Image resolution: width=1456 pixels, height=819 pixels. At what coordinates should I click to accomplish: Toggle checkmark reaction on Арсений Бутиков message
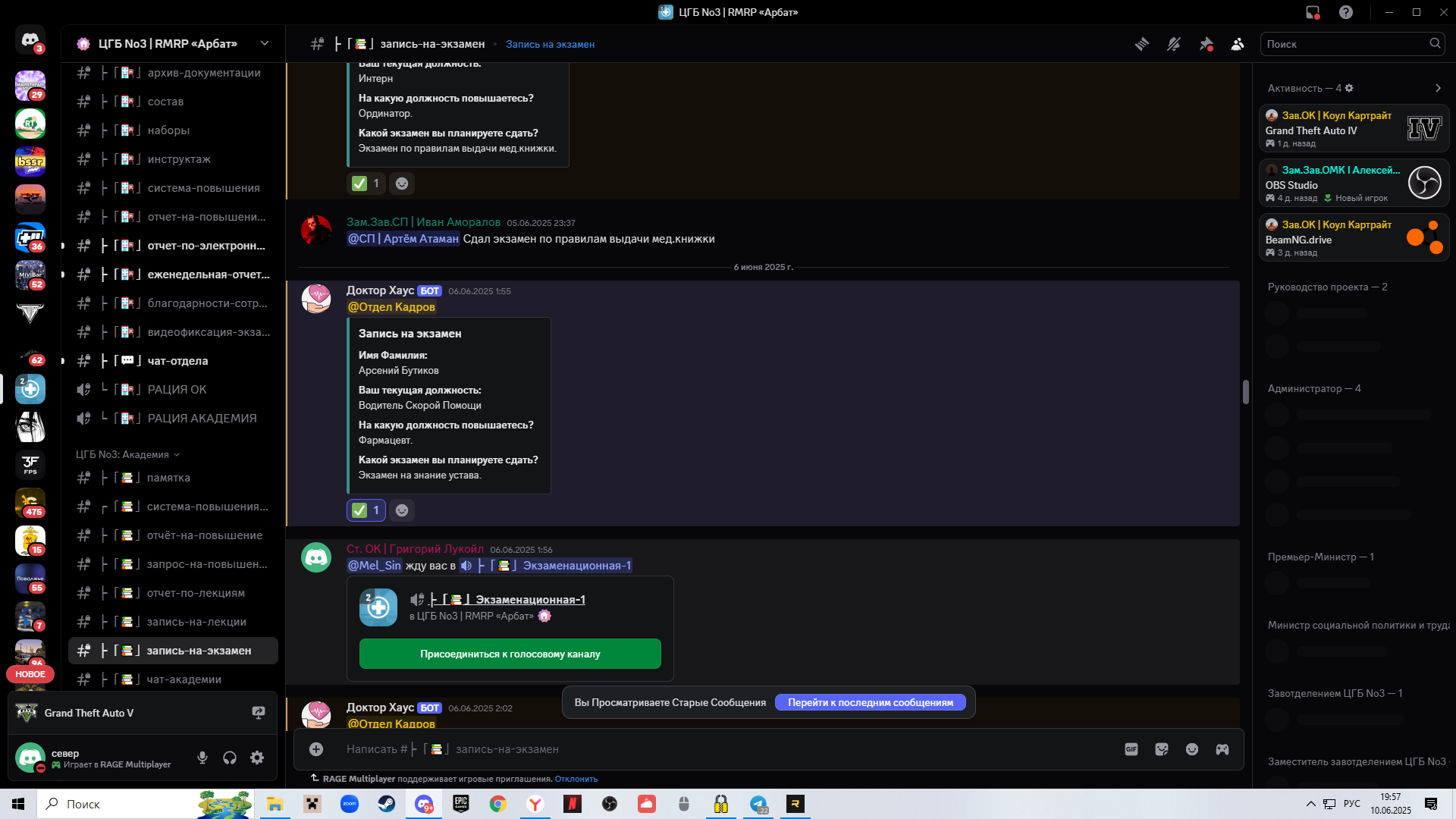[x=366, y=510]
